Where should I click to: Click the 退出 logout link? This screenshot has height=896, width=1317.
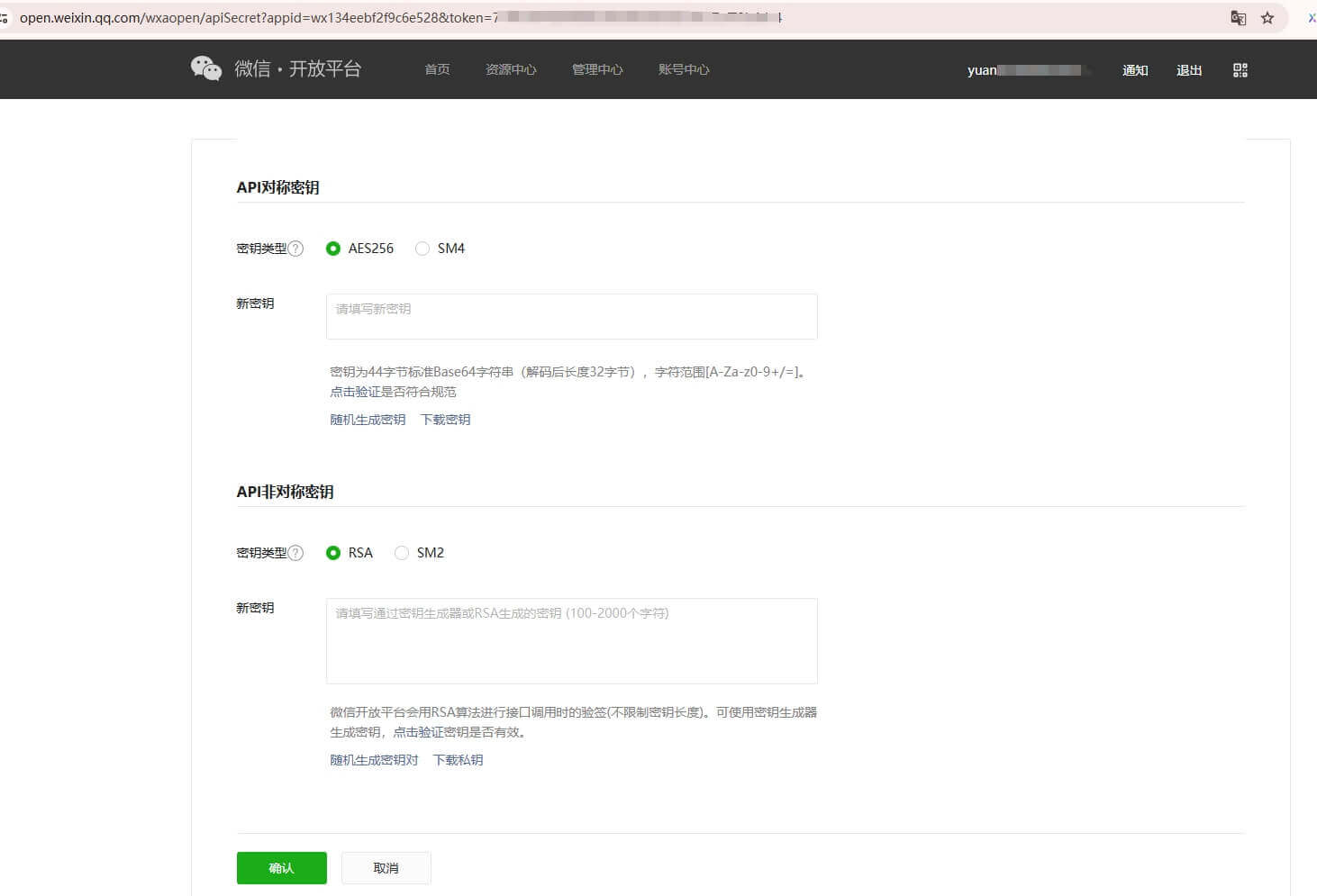(1189, 70)
